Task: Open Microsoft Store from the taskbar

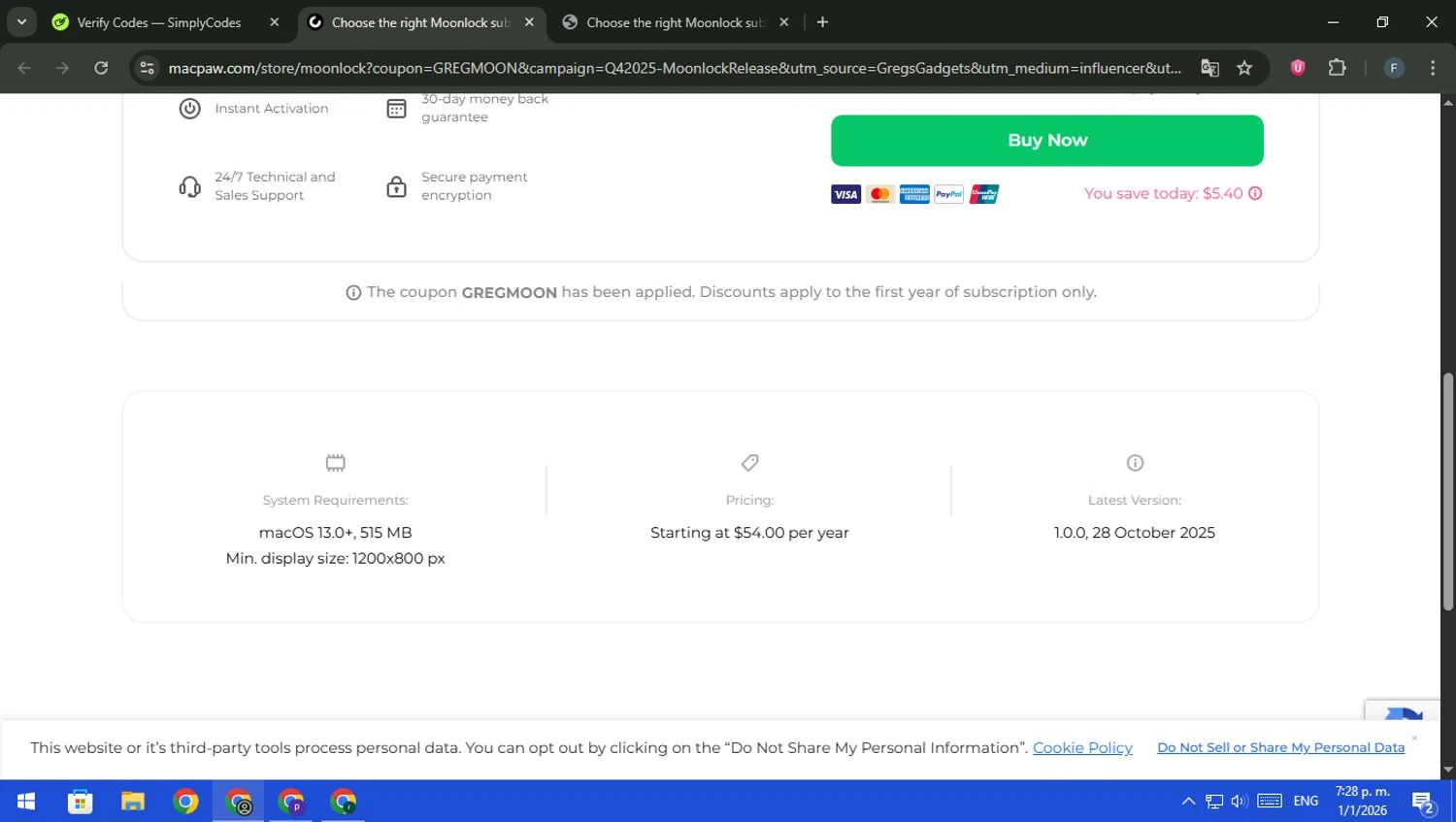Action: coord(80,802)
